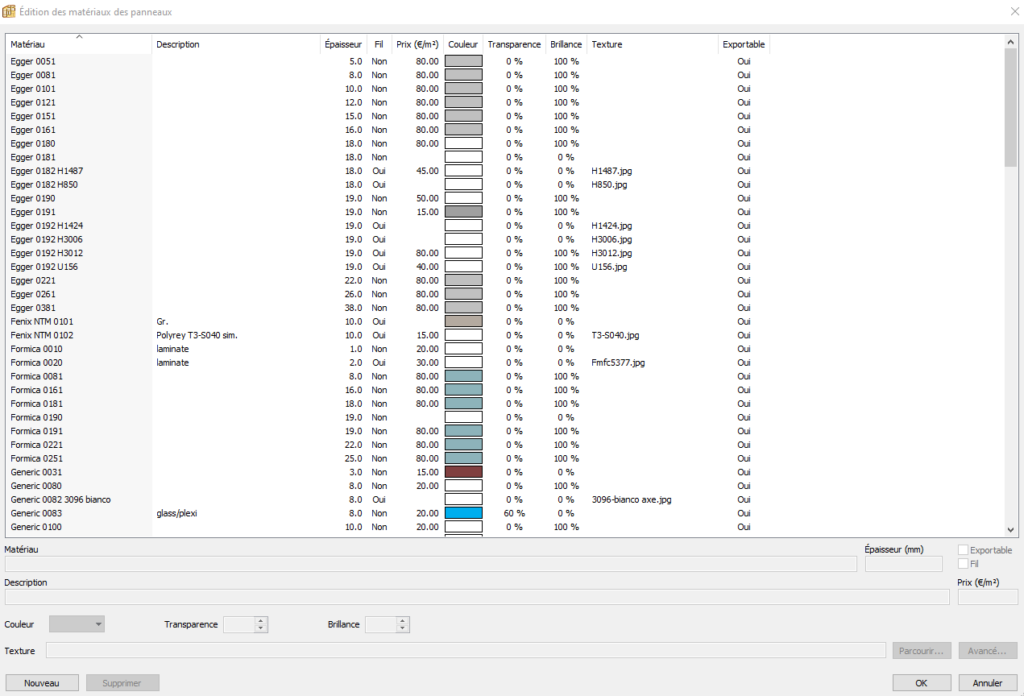
Task: Click the Annuler button
Action: pos(987,683)
